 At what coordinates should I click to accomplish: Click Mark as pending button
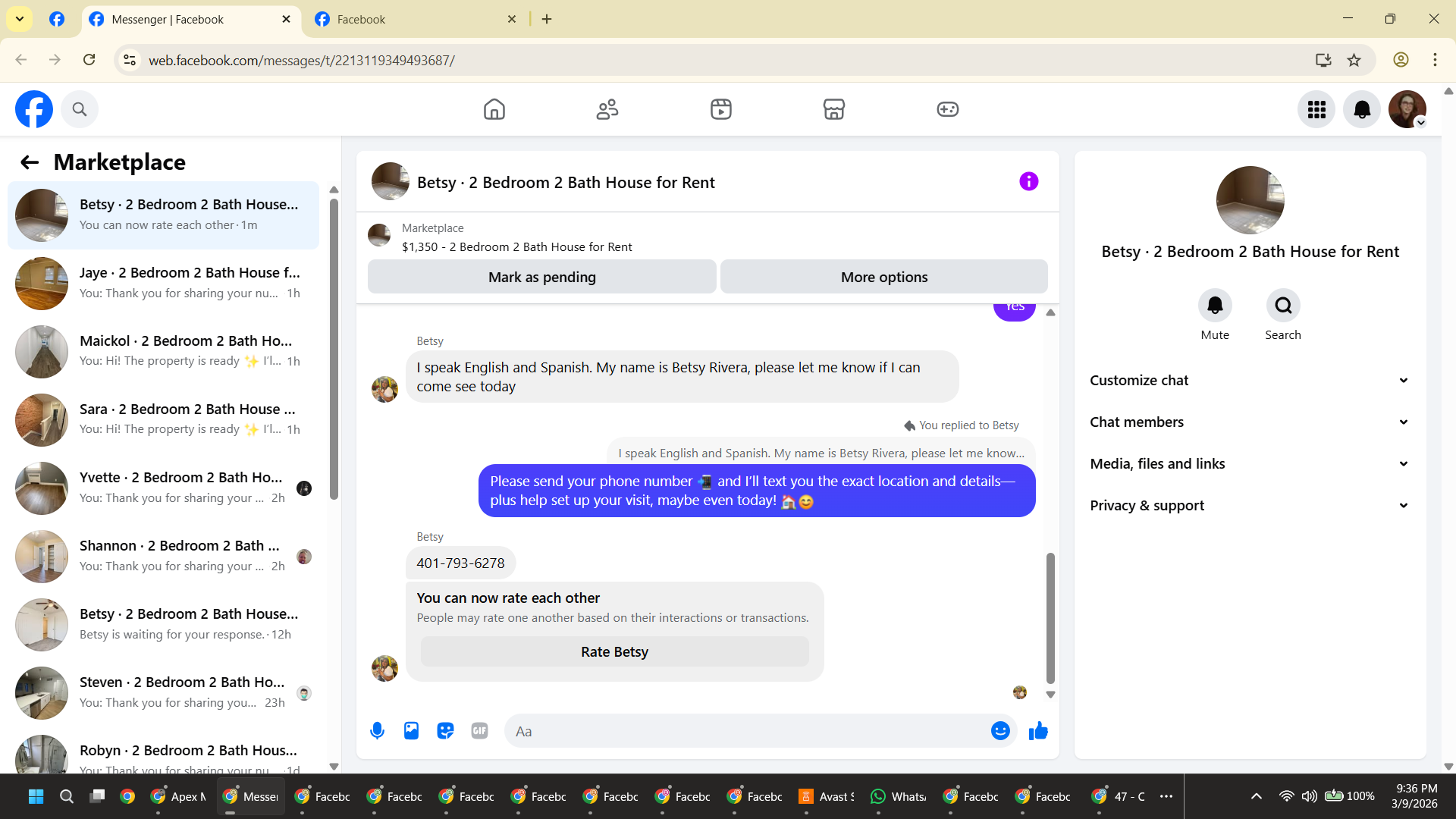click(541, 278)
